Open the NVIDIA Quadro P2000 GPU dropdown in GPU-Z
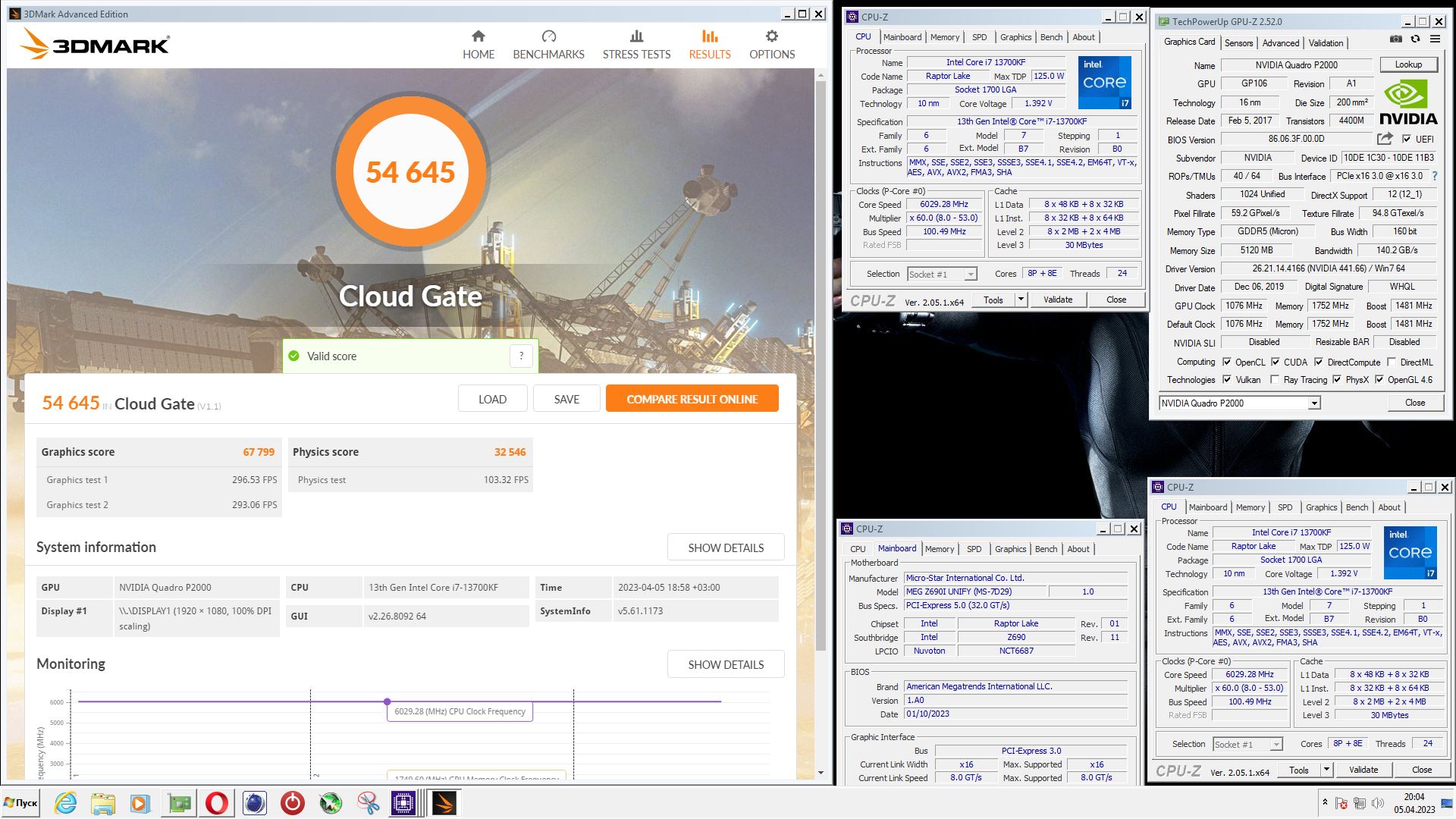Screen dimensions: 1456x819 1239,403
